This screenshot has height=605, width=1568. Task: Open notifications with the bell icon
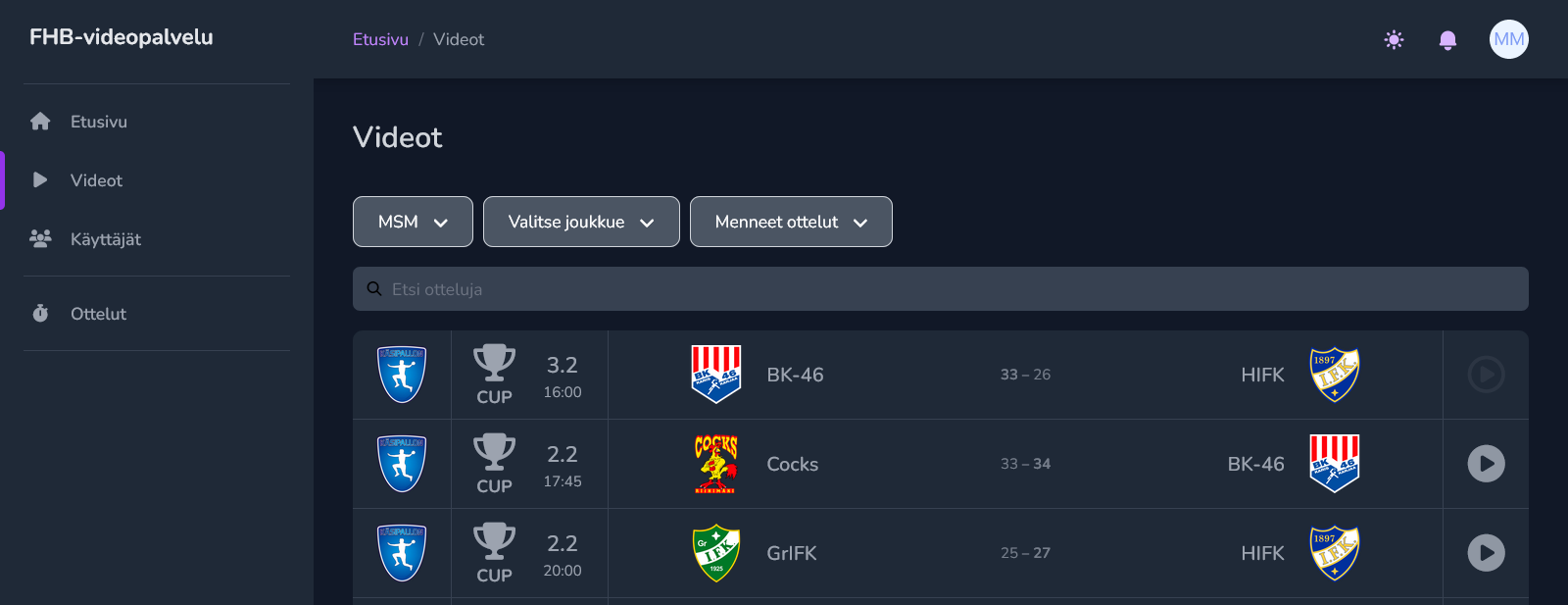coord(1447,39)
